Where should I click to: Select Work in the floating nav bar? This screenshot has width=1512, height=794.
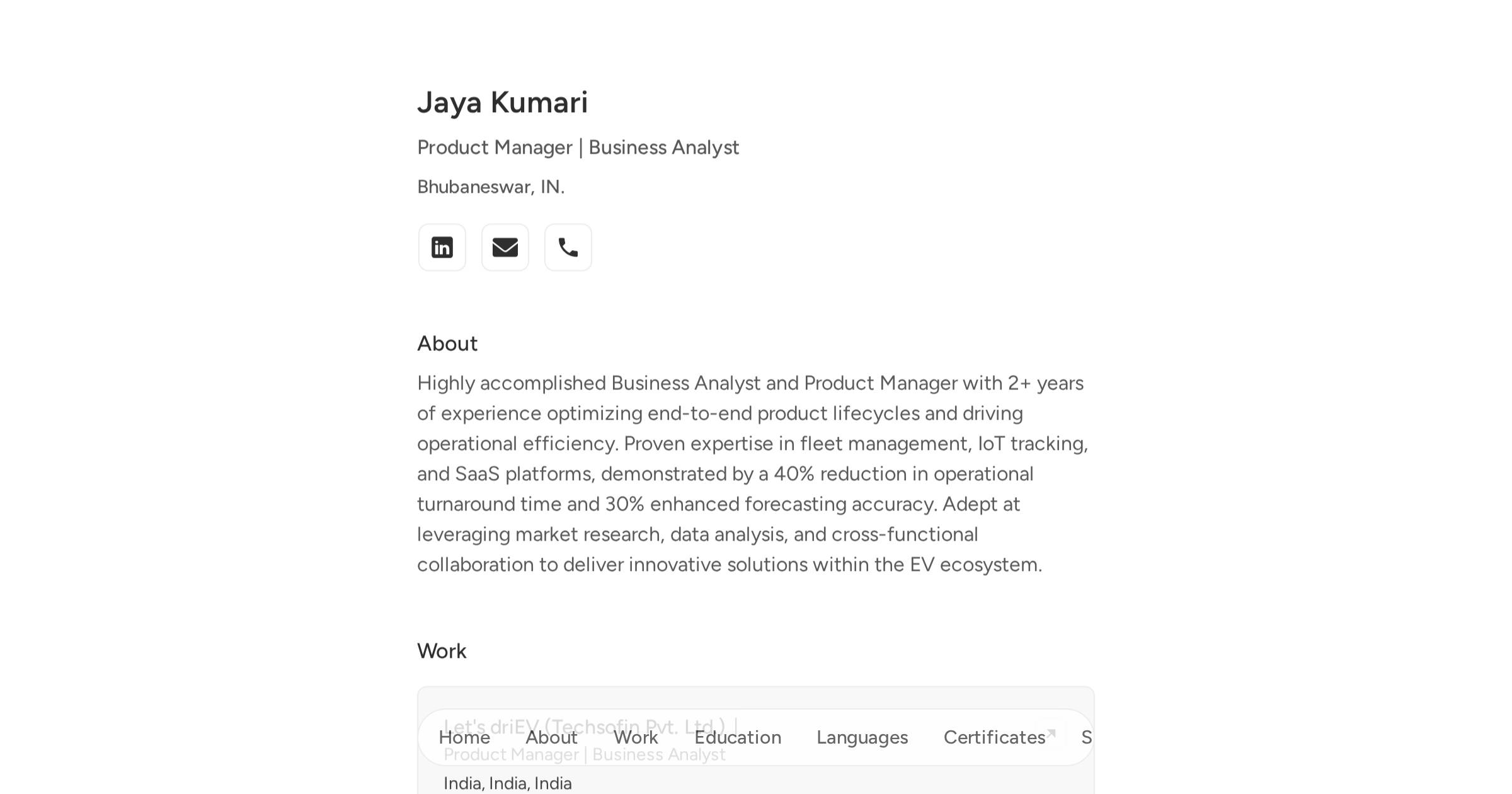(636, 737)
